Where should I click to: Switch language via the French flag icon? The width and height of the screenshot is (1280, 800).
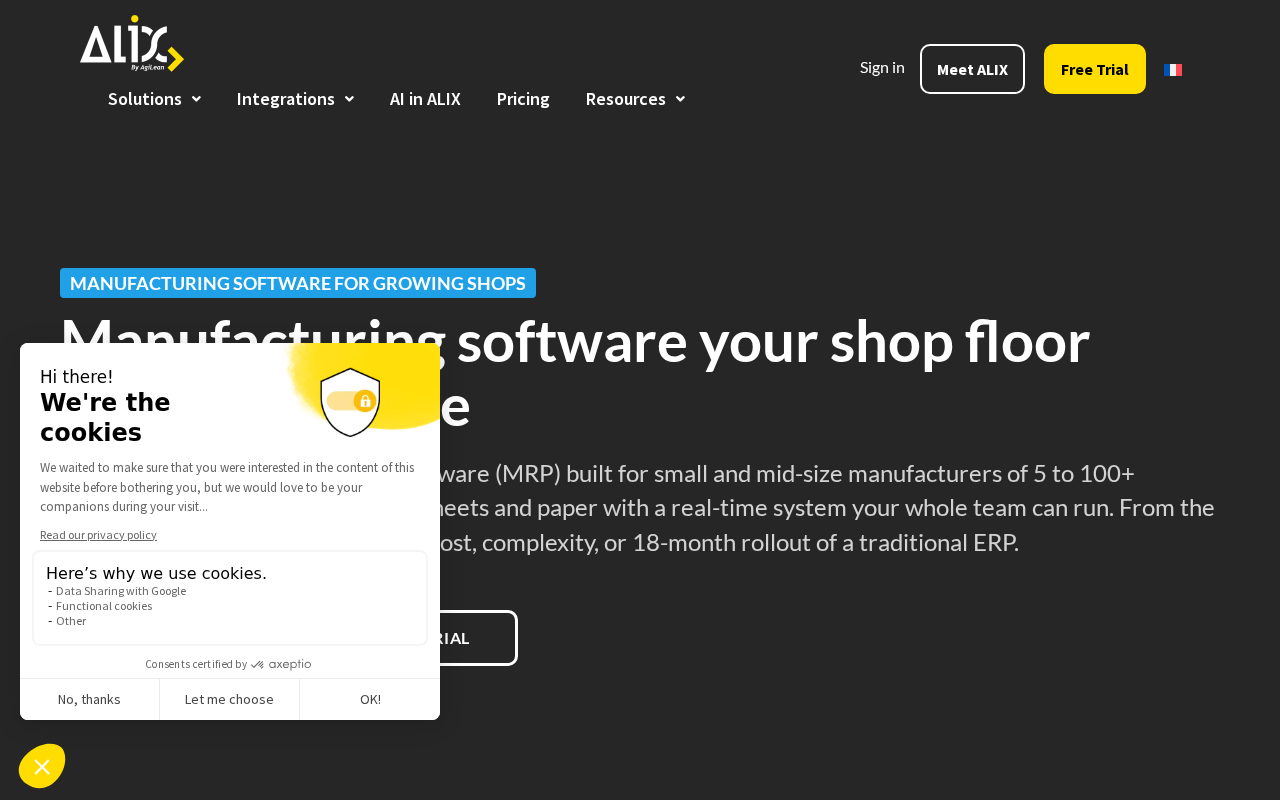pos(1173,70)
